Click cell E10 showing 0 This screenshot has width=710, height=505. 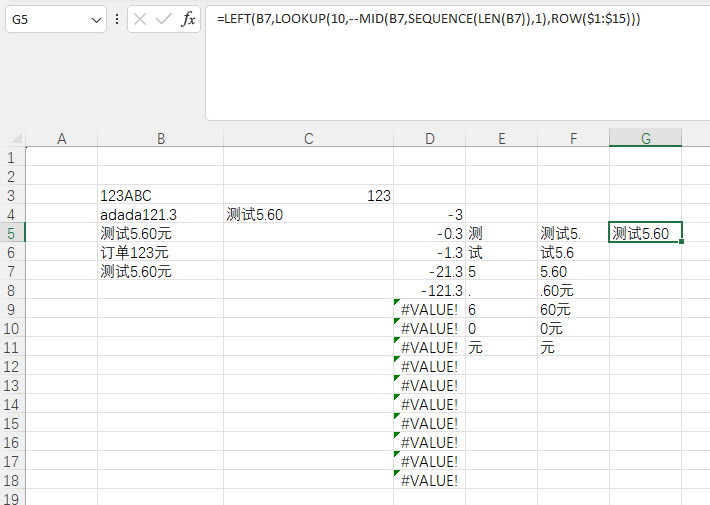[502, 328]
